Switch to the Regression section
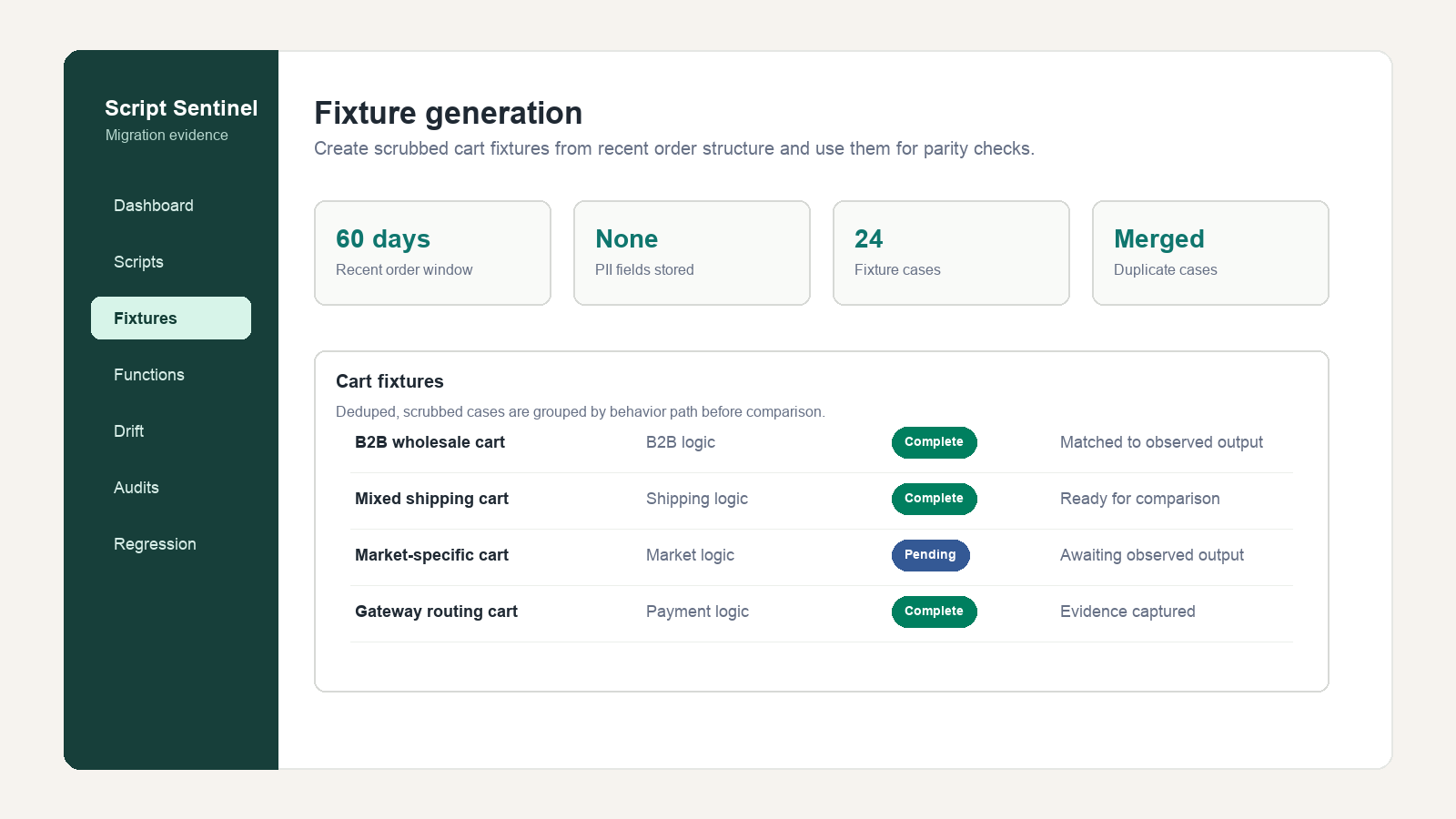1456x819 pixels. pyautogui.click(x=171, y=544)
